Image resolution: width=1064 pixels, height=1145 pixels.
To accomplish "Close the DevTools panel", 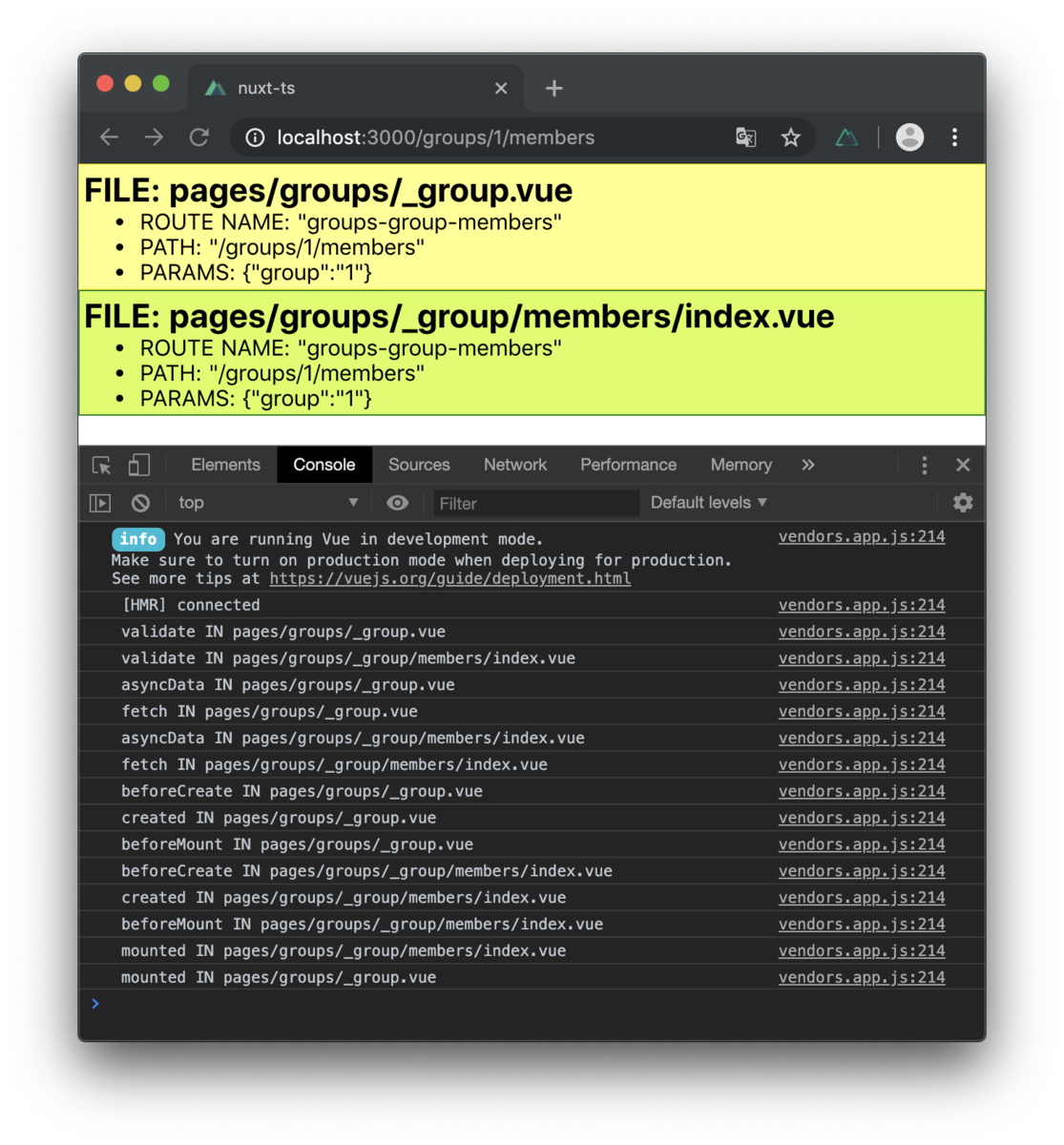I will [x=963, y=465].
